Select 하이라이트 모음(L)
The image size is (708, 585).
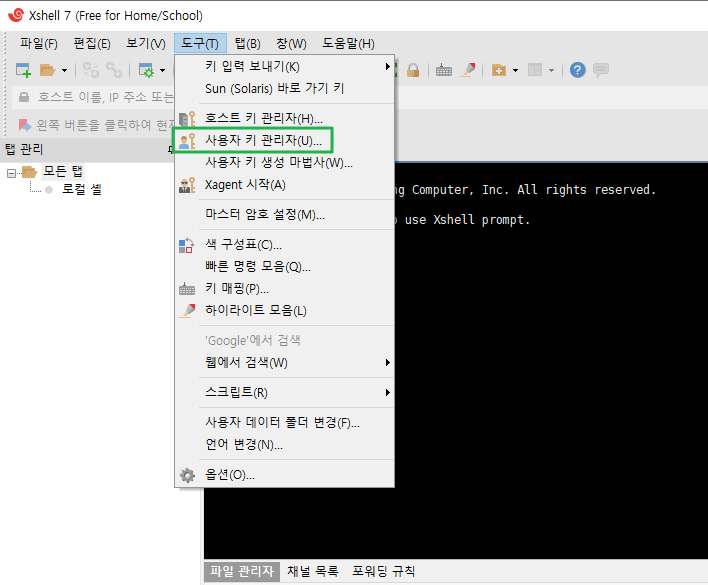point(284,311)
